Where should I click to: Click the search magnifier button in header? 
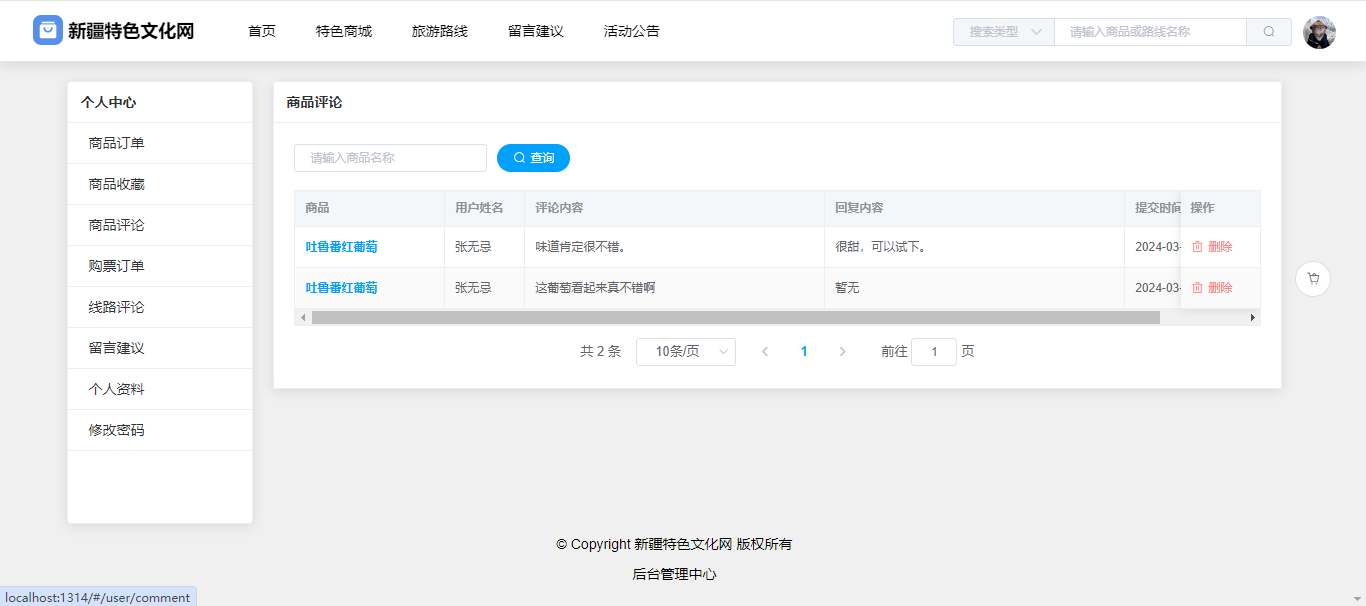(x=1268, y=32)
